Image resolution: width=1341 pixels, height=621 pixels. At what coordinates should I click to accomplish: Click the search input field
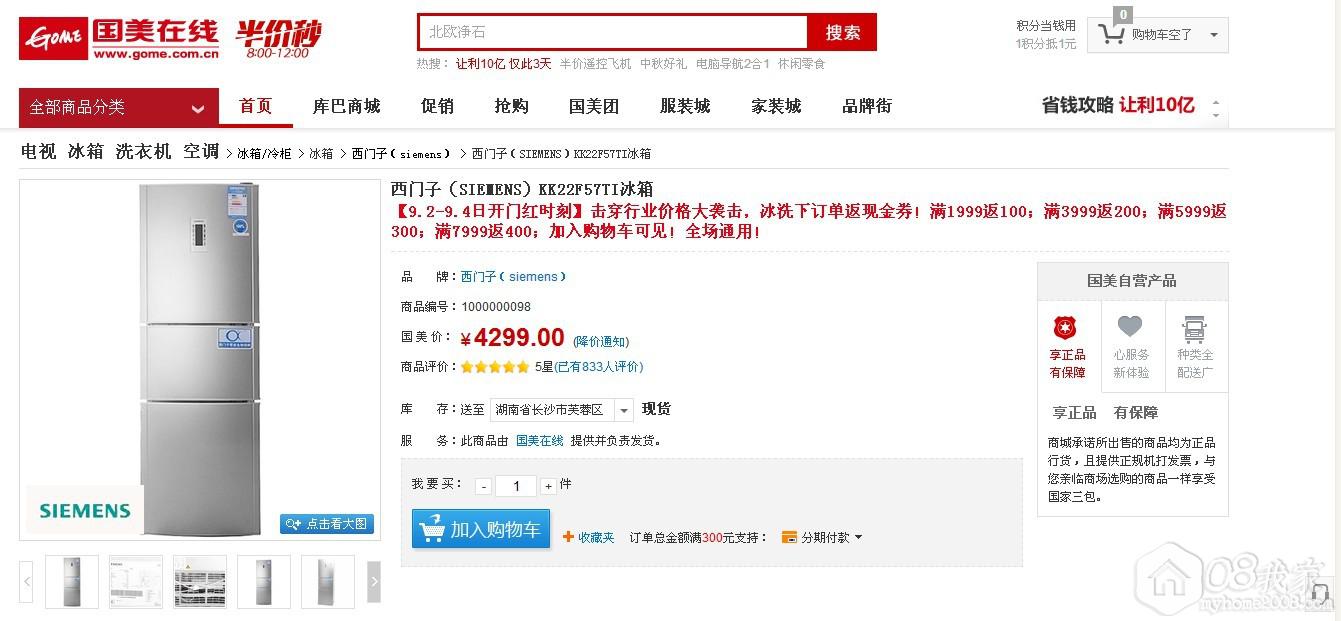pyautogui.click(x=612, y=32)
